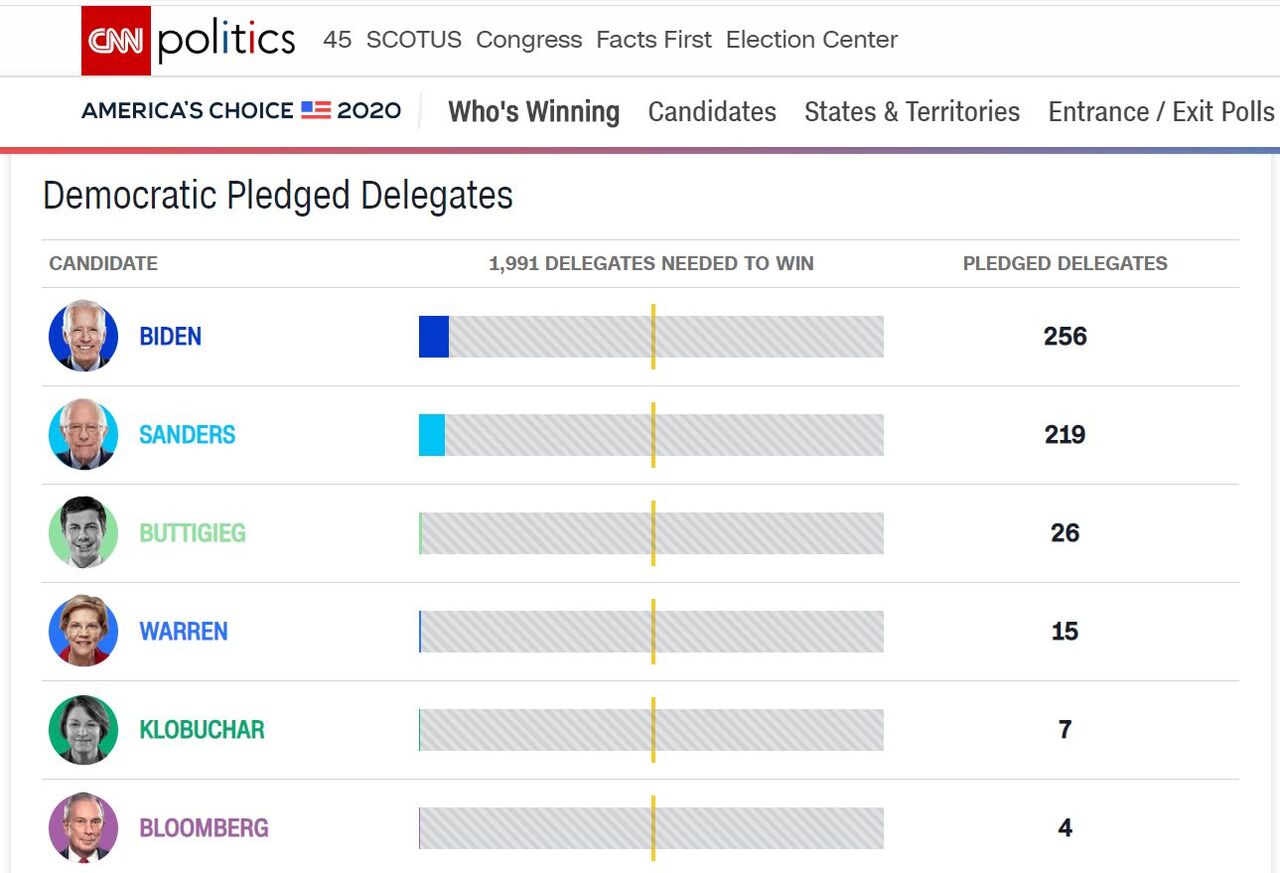Click Biden's portrait photo
This screenshot has width=1280, height=873.
(x=84, y=336)
